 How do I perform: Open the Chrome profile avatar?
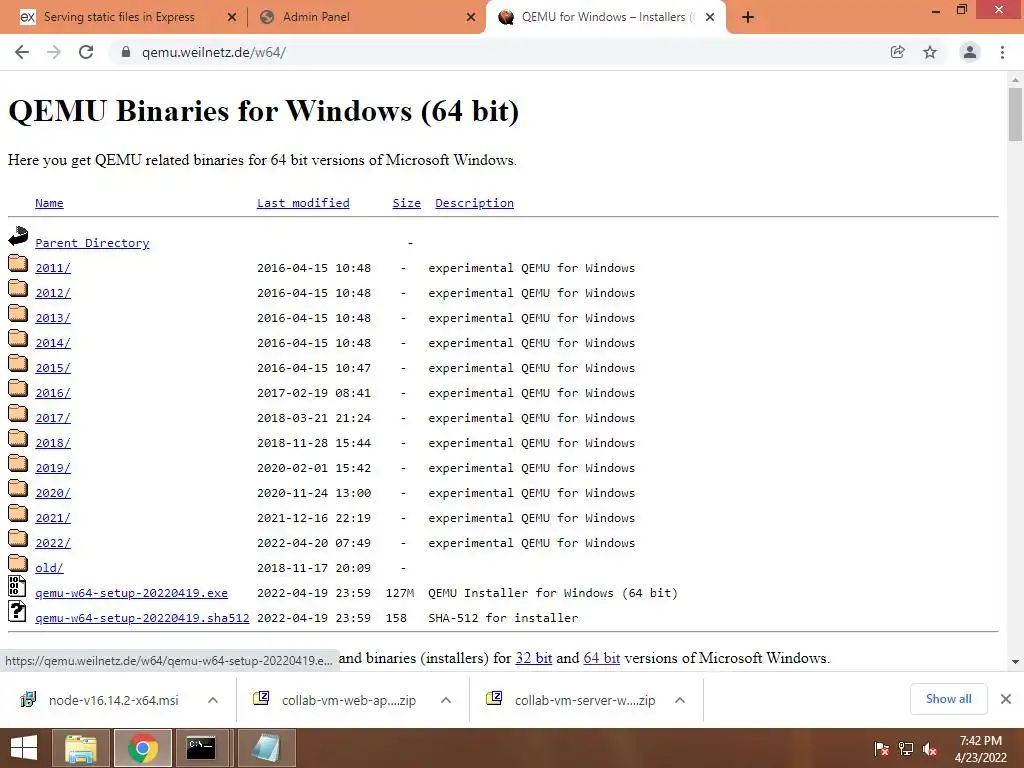tap(970, 52)
